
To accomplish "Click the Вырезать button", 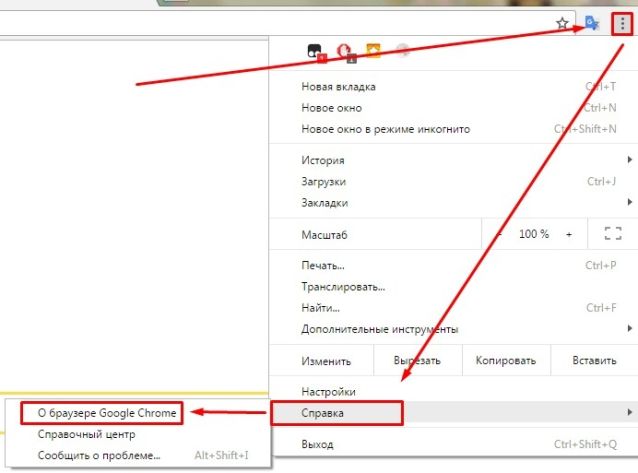I will (417, 361).
